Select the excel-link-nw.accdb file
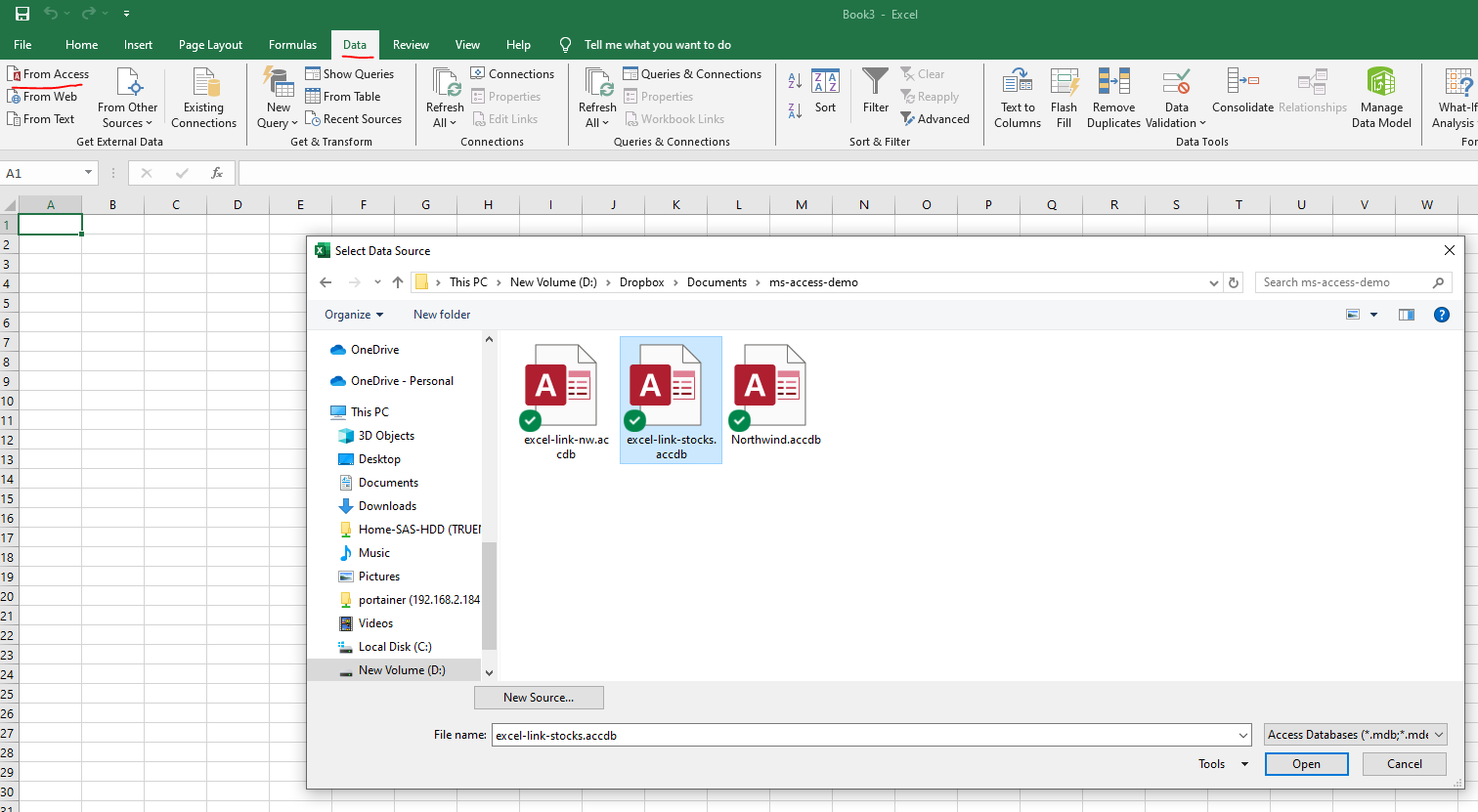 click(x=566, y=401)
